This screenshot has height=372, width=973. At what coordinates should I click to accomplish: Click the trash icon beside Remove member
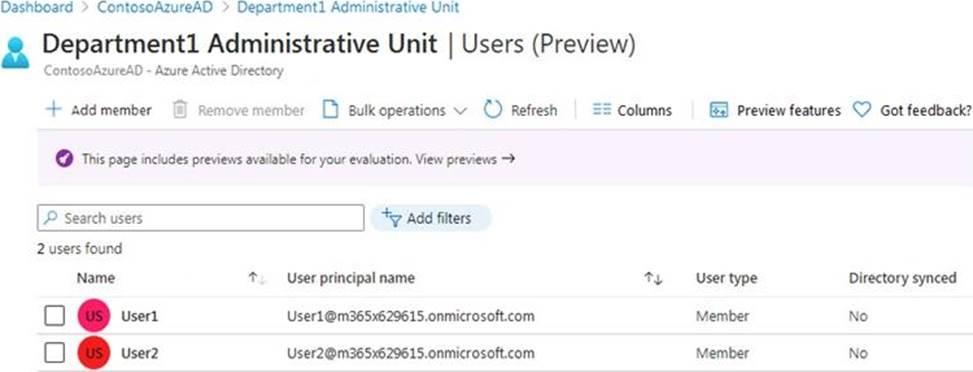179,110
